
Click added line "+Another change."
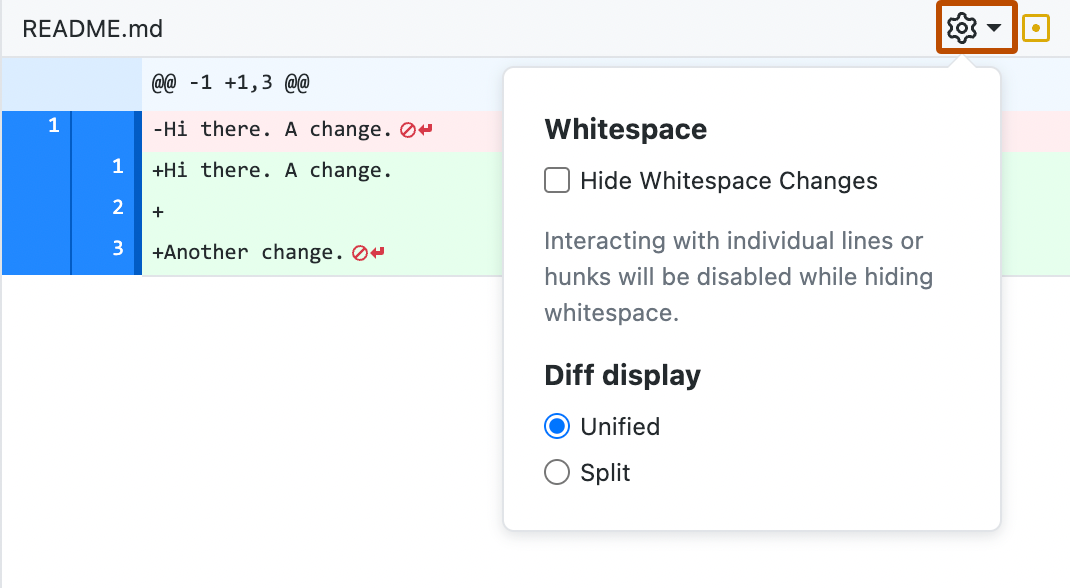point(248,252)
